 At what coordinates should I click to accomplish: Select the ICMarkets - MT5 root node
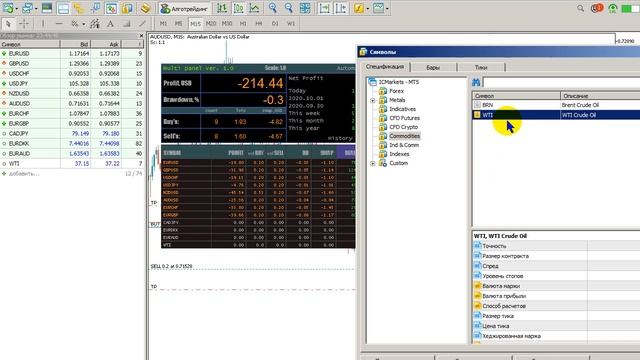(x=398, y=82)
